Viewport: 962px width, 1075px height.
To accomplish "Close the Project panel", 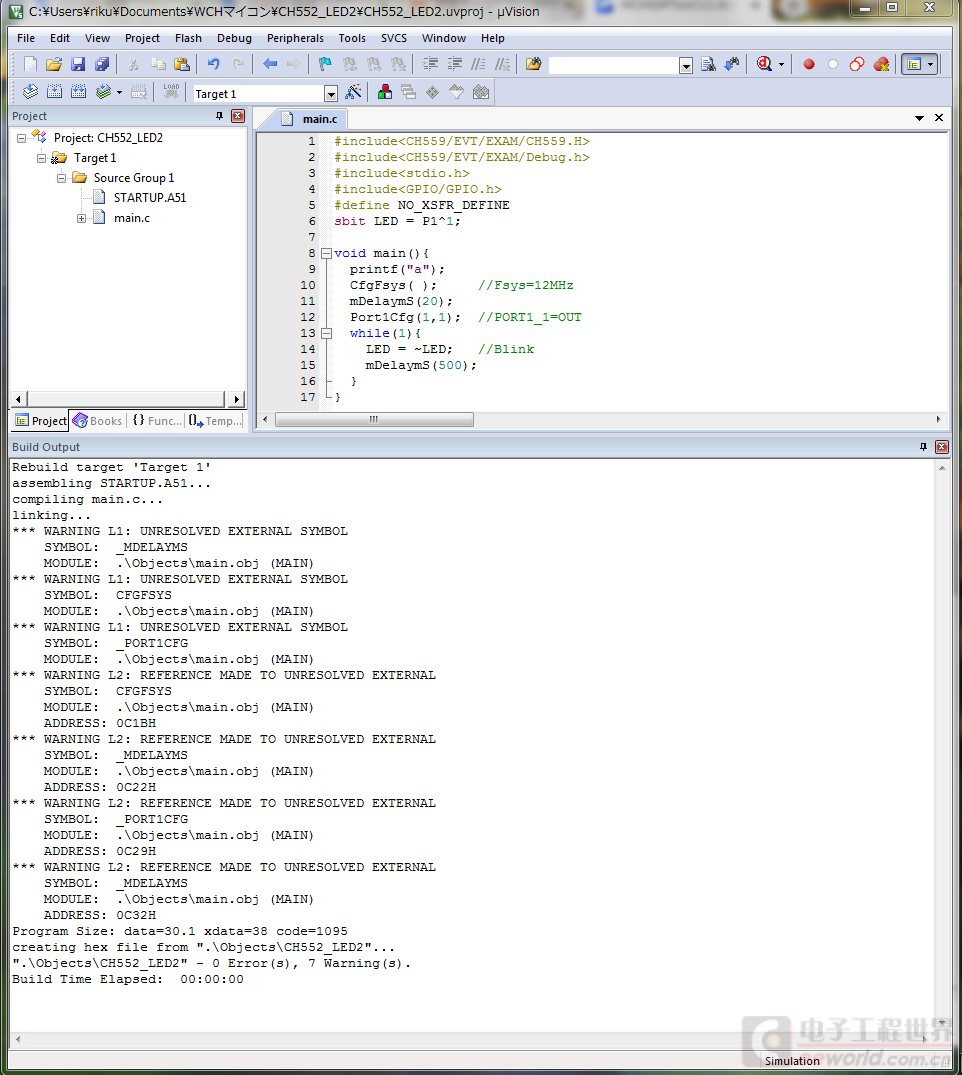I will pyautogui.click(x=238, y=116).
